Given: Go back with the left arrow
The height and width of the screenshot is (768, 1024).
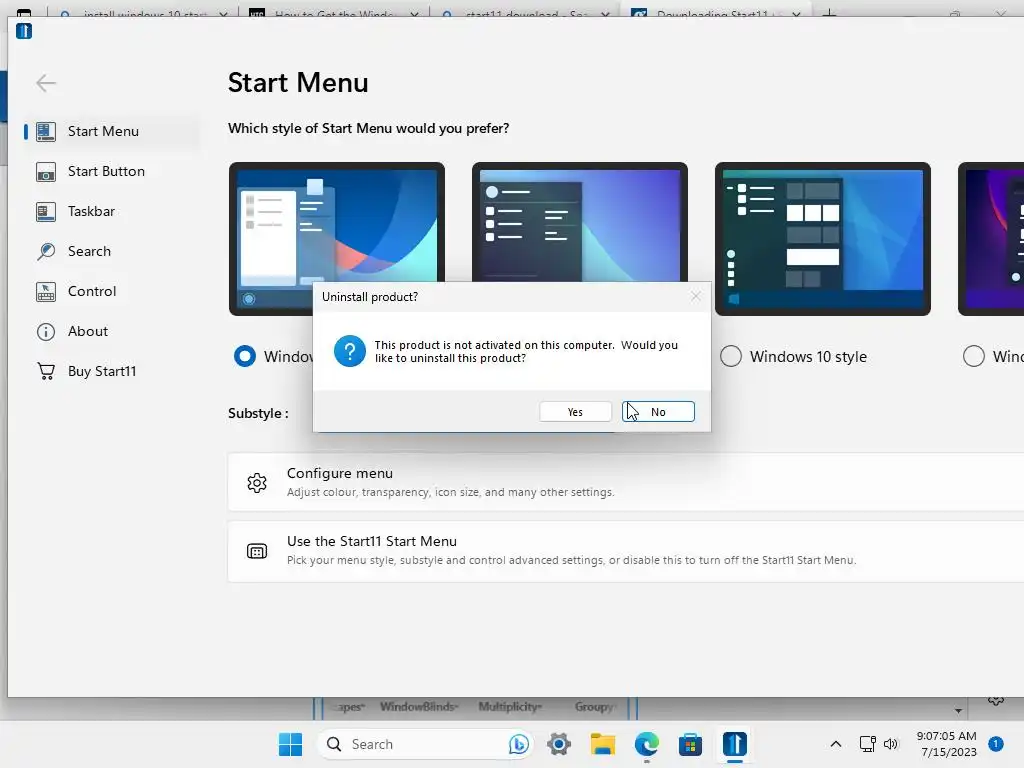Looking at the screenshot, I should coord(46,83).
